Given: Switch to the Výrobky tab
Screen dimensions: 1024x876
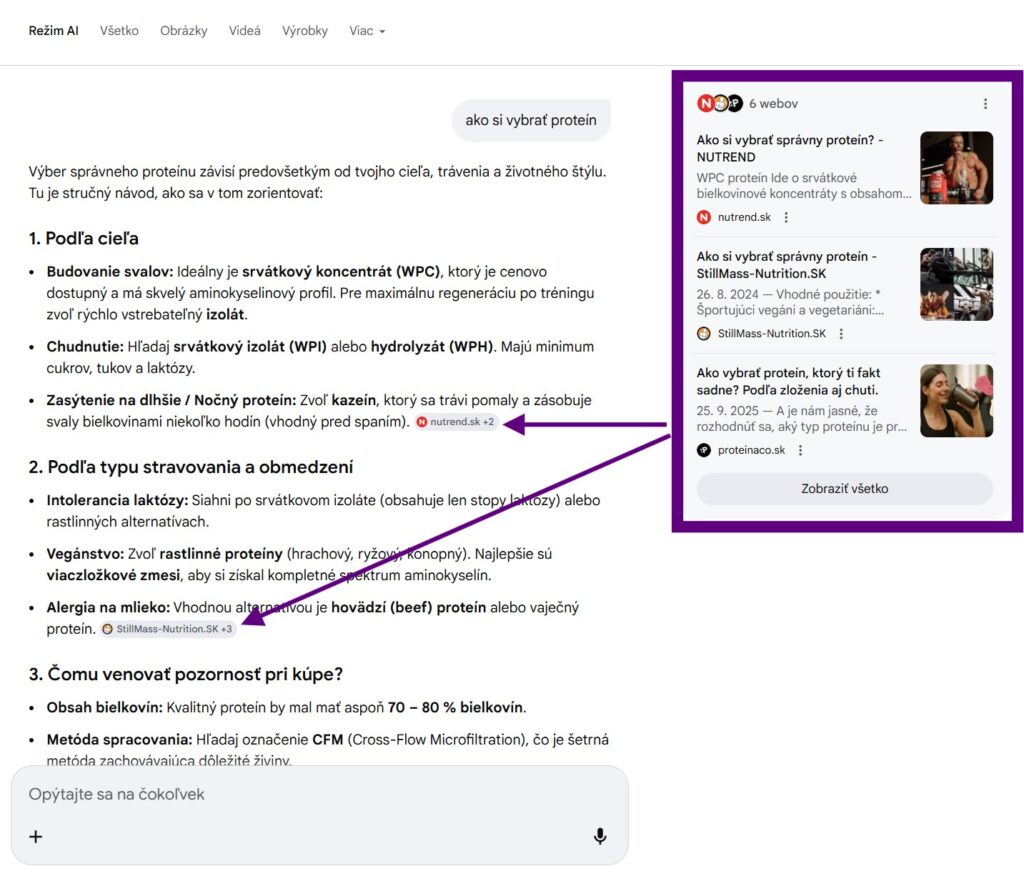Looking at the screenshot, I should click(x=305, y=31).
